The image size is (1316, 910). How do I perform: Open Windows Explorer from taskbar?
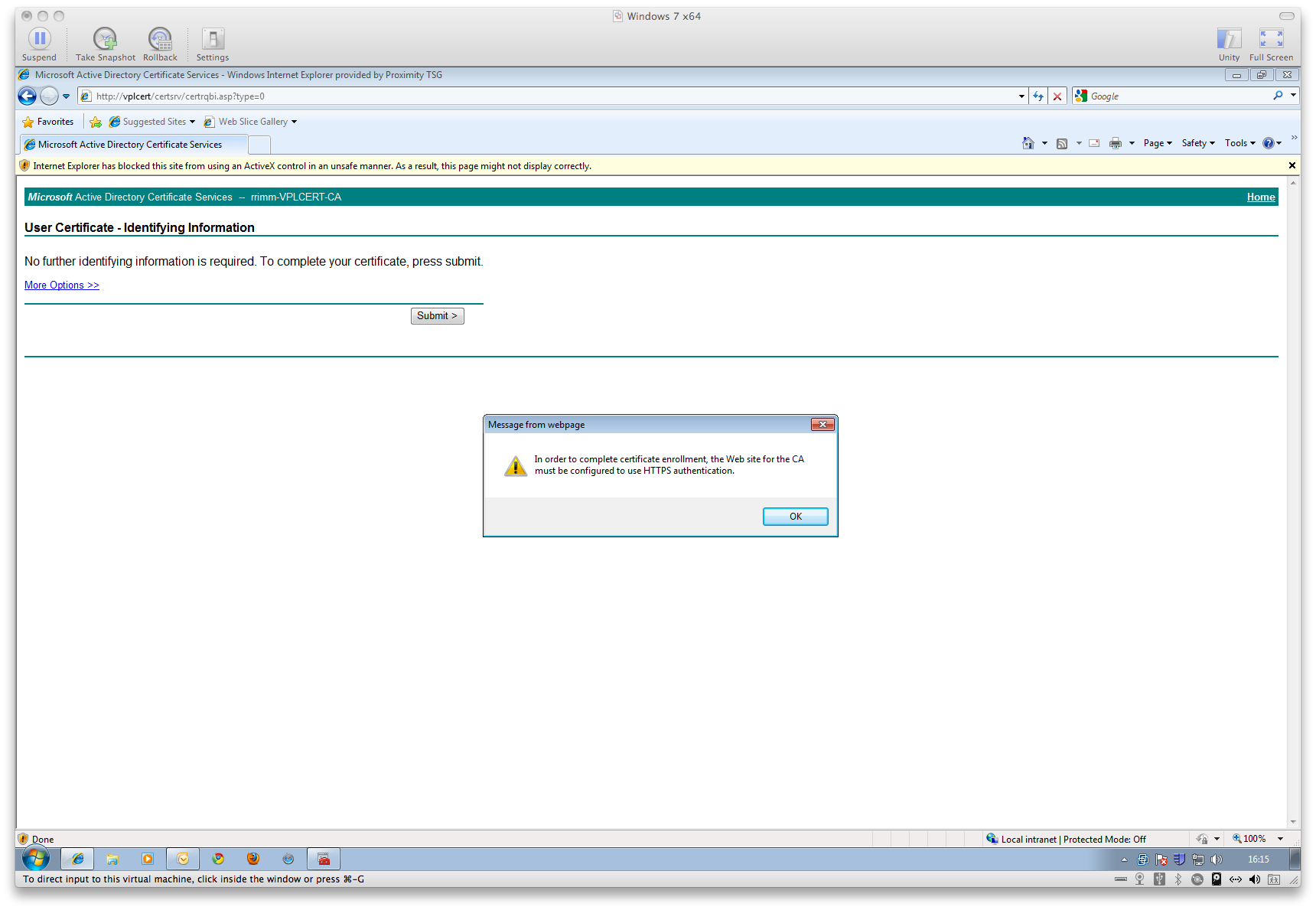point(112,859)
